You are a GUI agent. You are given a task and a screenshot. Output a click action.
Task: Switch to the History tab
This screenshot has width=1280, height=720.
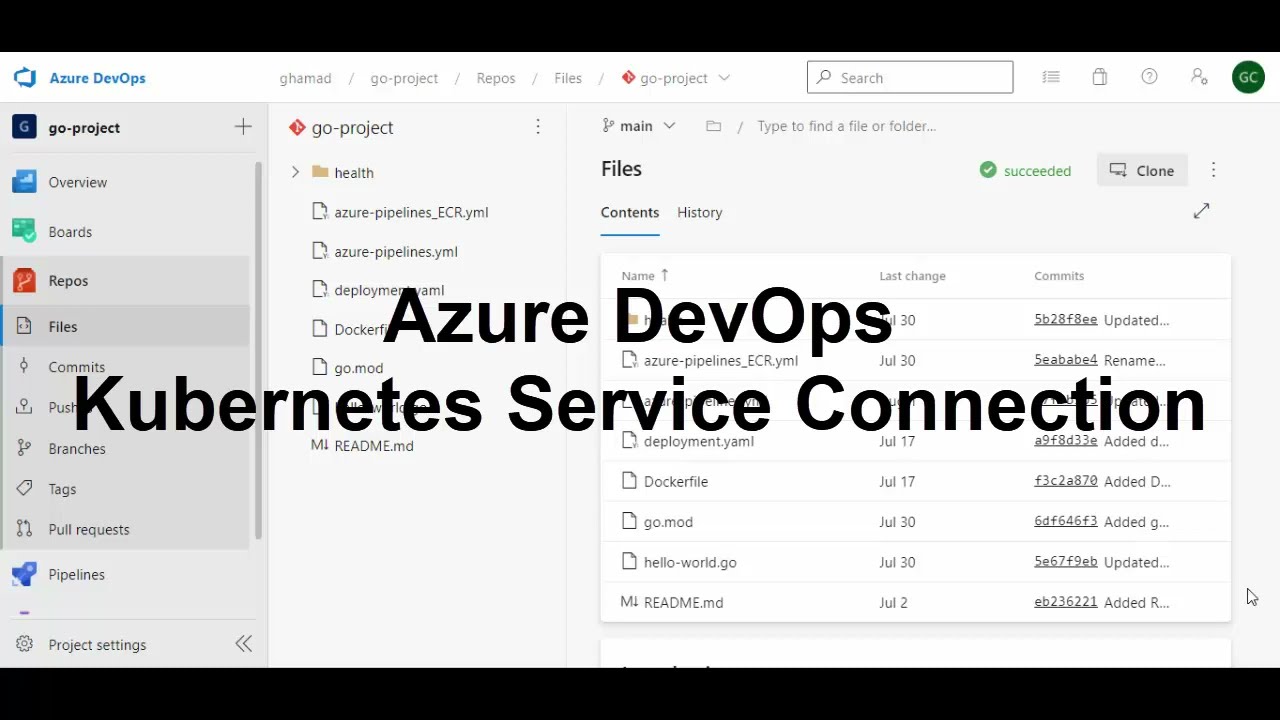699,212
